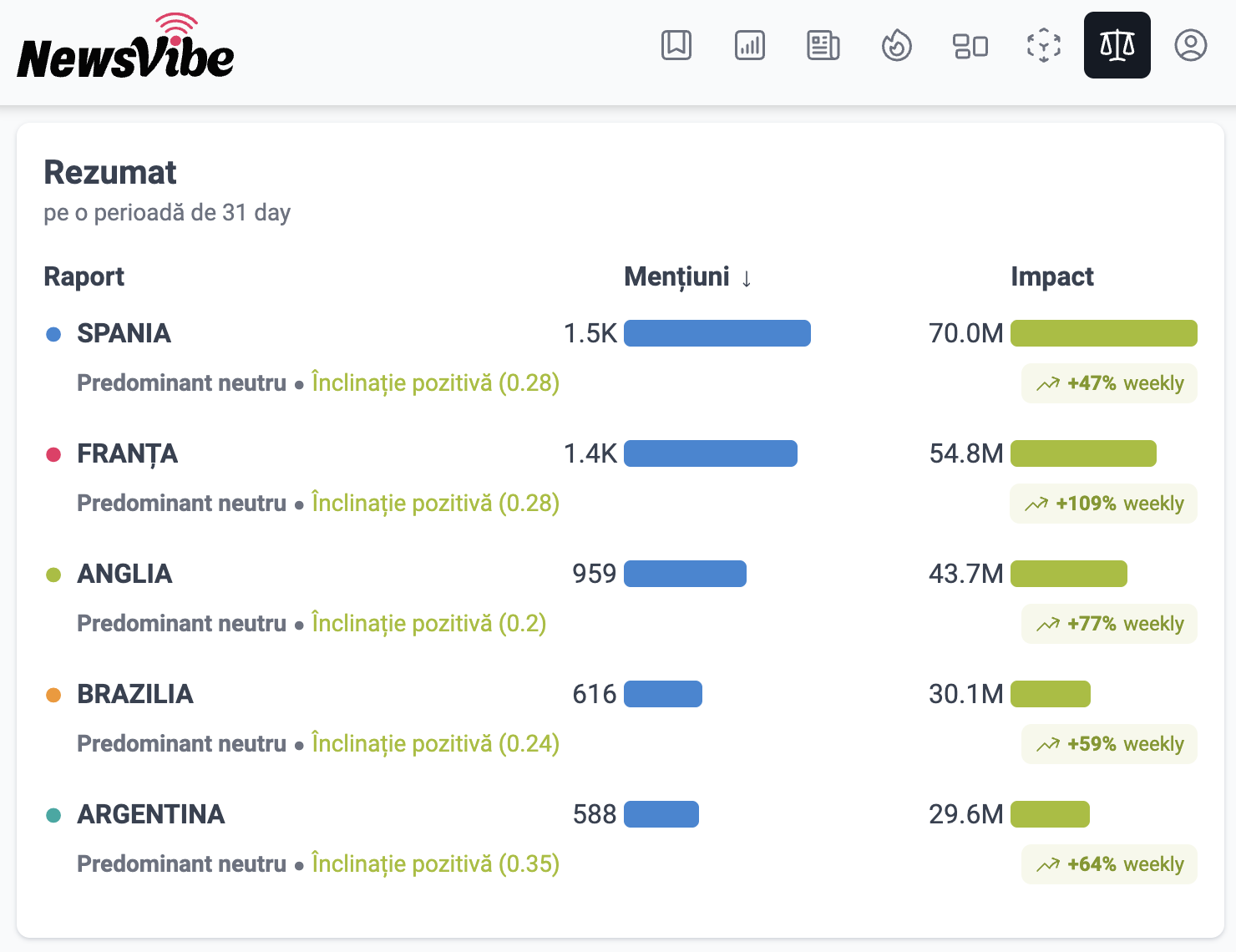
Task: Click the Rezumat heading
Action: click(x=110, y=172)
